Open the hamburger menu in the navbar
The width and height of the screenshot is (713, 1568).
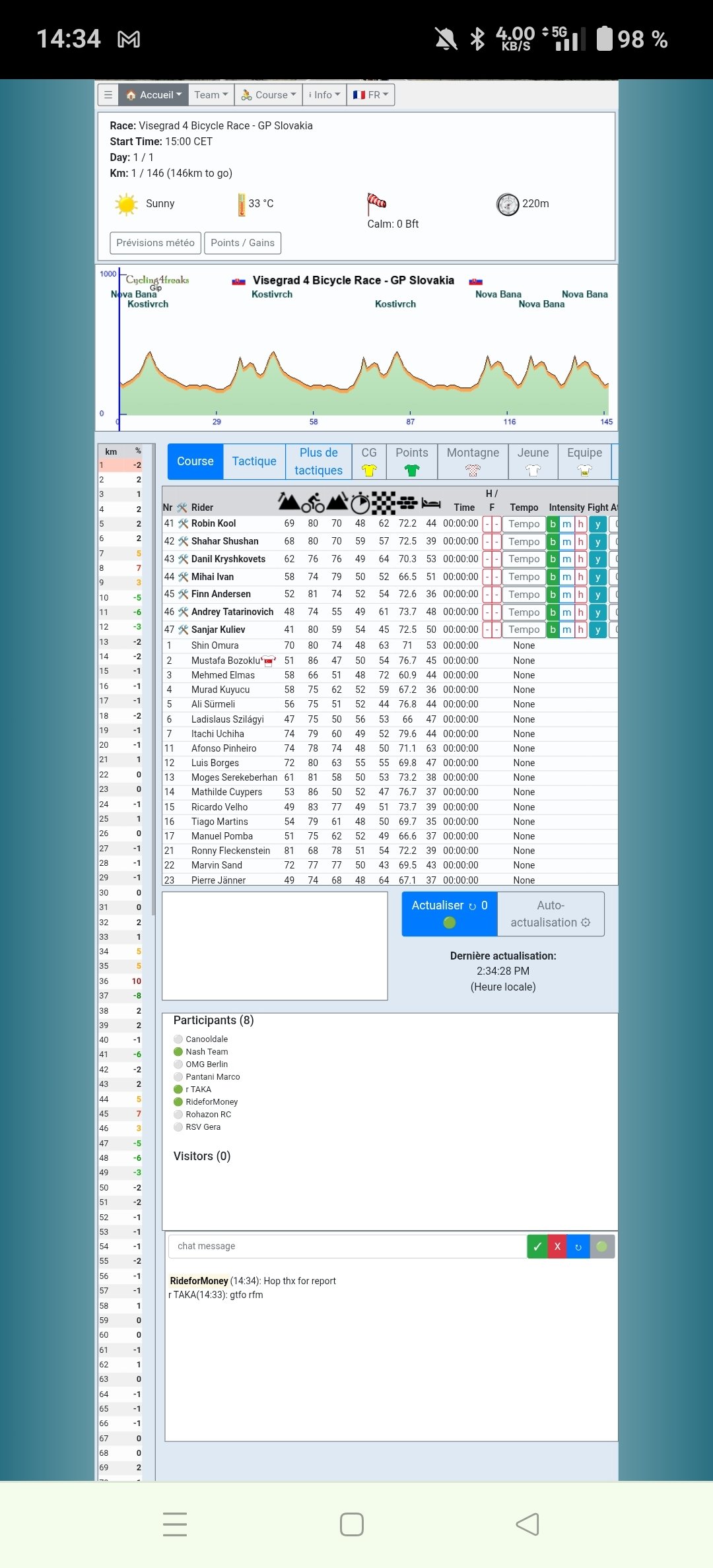click(108, 95)
